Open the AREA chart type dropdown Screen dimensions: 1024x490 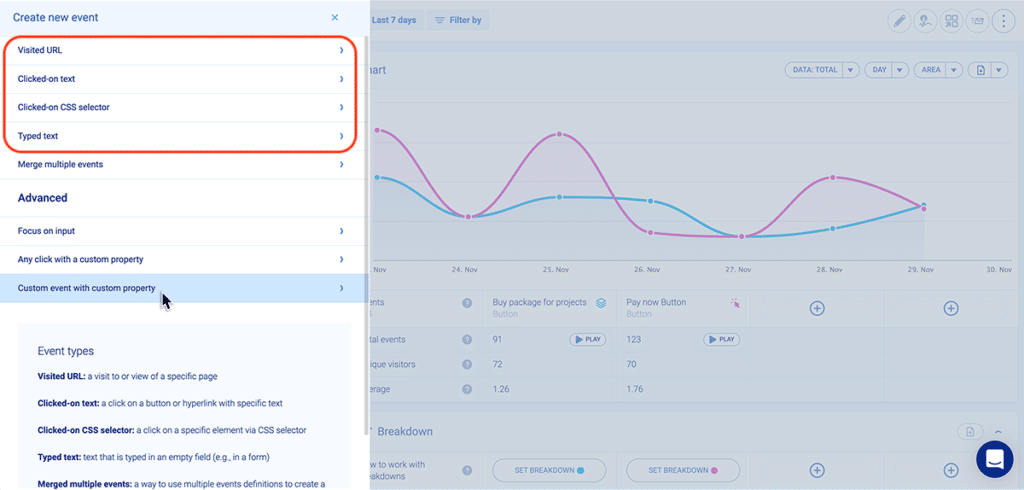tap(938, 70)
